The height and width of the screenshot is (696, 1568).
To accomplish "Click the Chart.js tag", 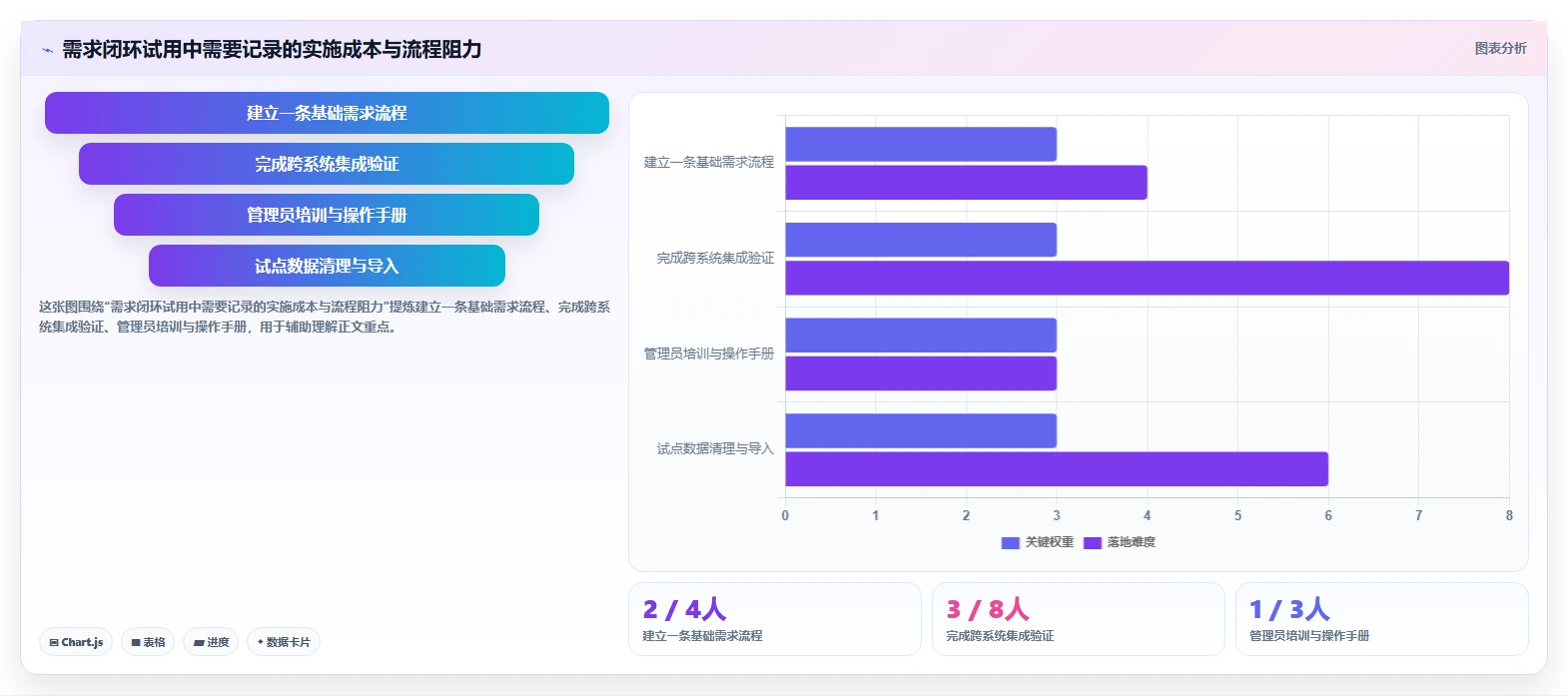I will pos(76,642).
